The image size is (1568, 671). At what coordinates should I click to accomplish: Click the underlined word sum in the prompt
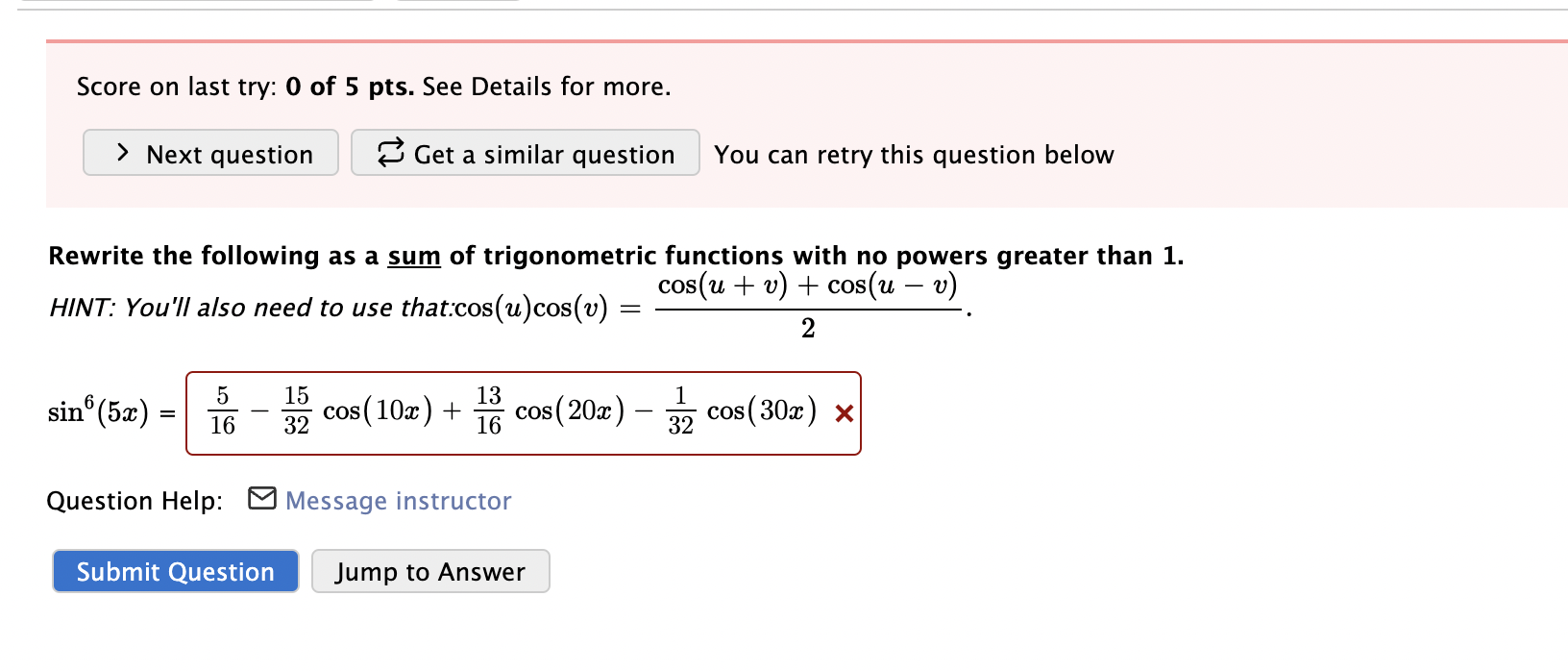[415, 255]
